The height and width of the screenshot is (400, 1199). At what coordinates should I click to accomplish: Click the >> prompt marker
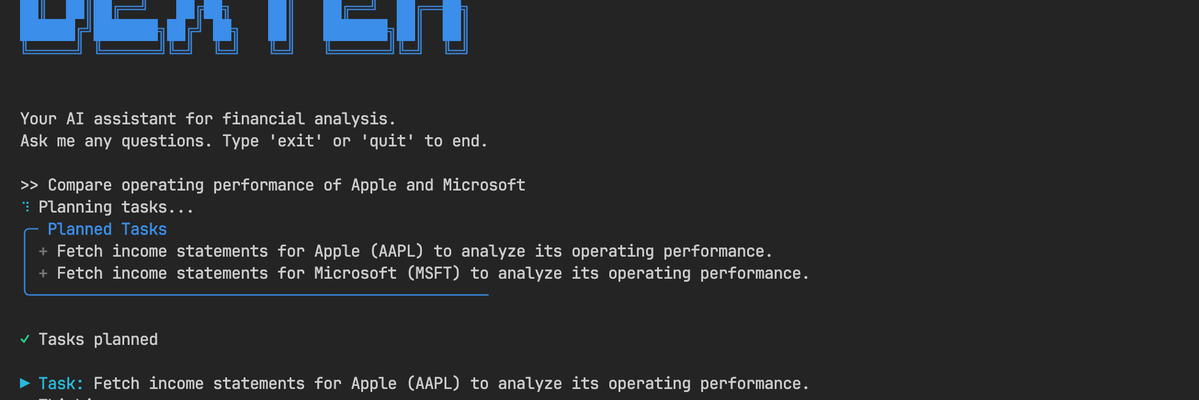30,185
